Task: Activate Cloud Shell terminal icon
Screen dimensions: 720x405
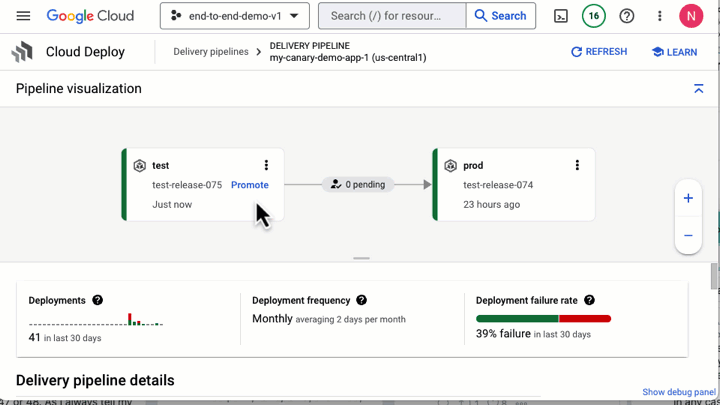Action: click(561, 16)
